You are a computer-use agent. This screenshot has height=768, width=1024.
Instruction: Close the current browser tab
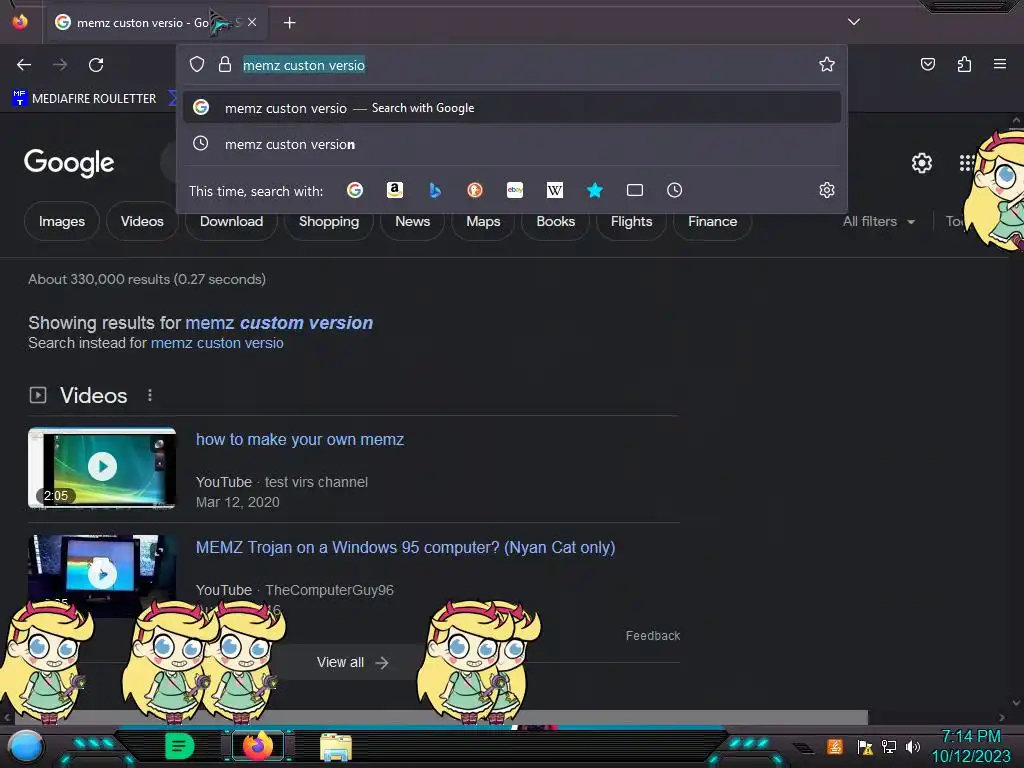coord(252,22)
